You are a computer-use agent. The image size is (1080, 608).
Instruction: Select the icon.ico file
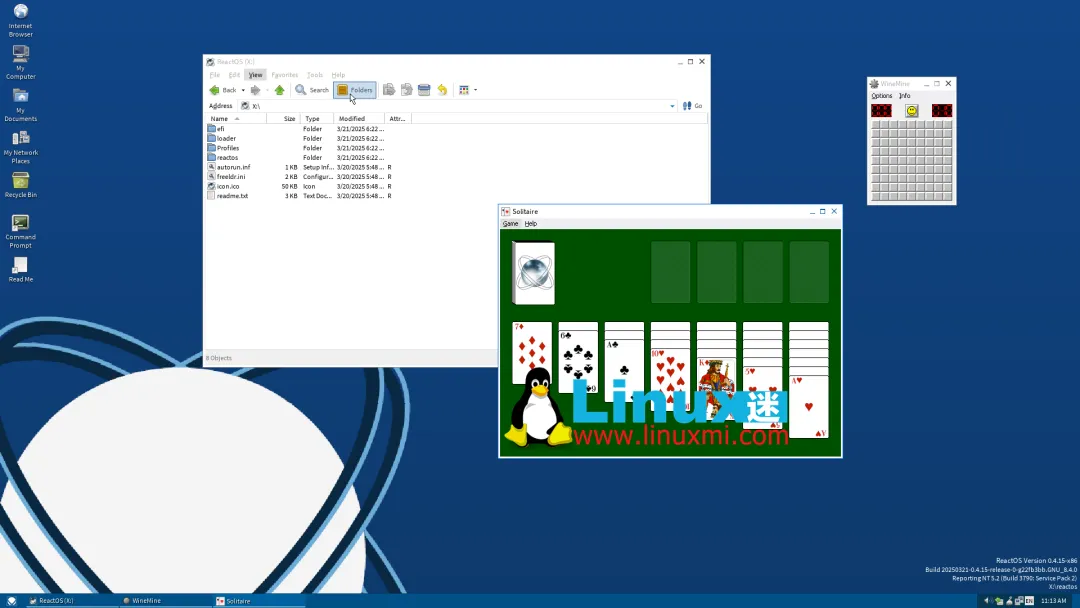224,187
